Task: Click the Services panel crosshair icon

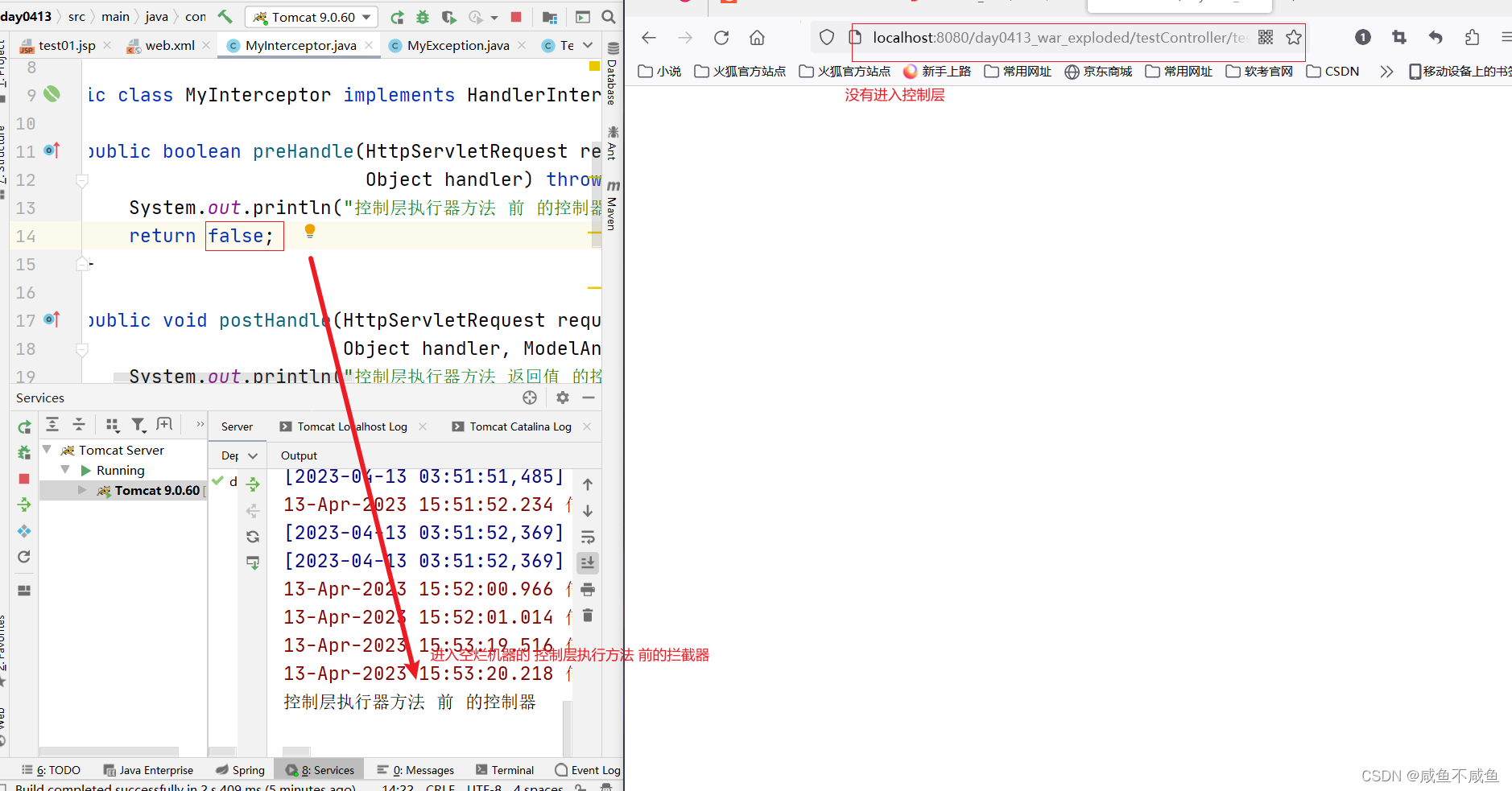Action: pos(530,398)
